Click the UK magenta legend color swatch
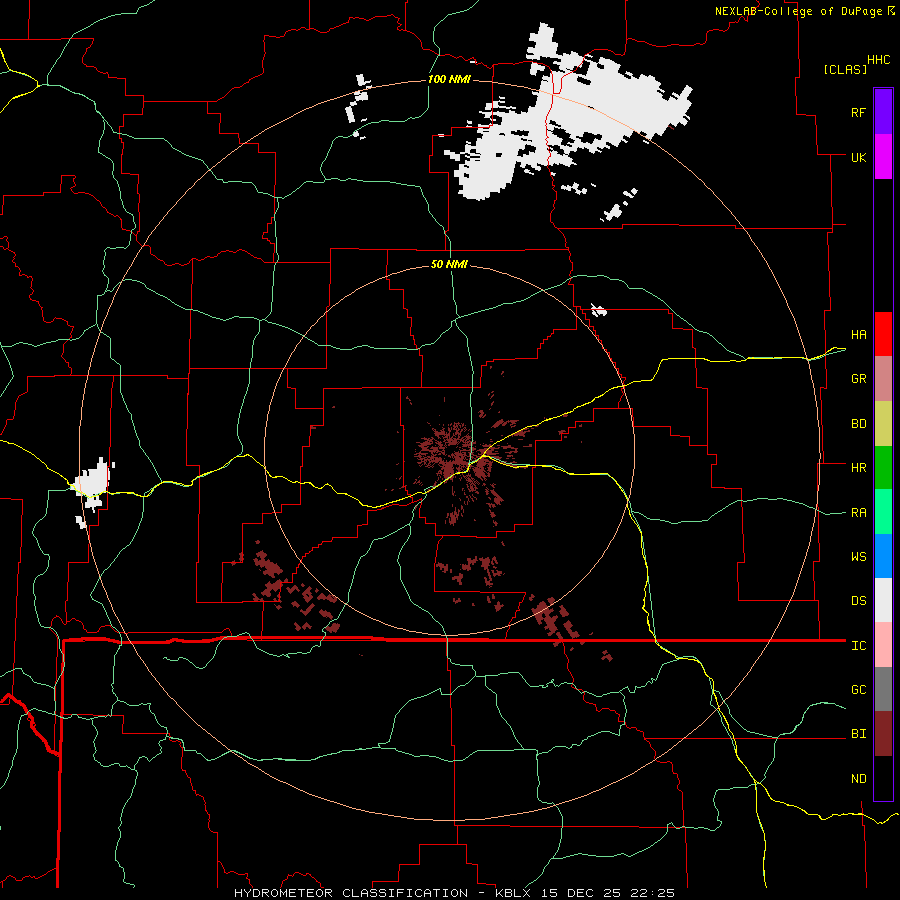This screenshot has height=900, width=900. tap(883, 157)
